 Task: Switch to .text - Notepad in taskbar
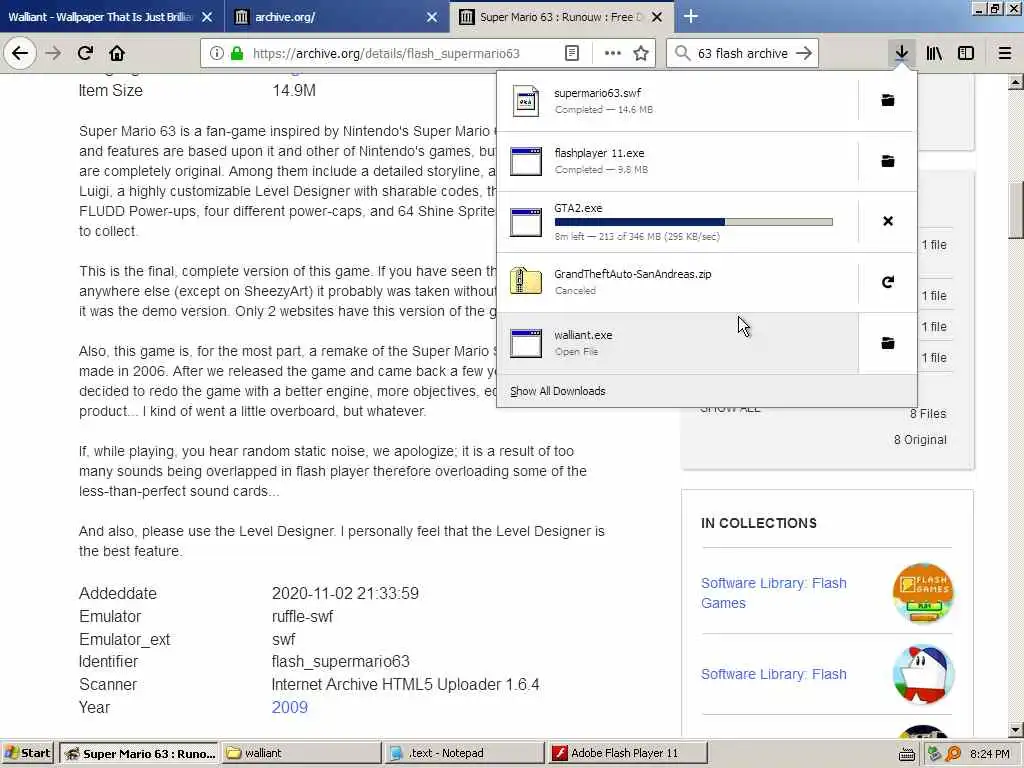click(x=464, y=753)
